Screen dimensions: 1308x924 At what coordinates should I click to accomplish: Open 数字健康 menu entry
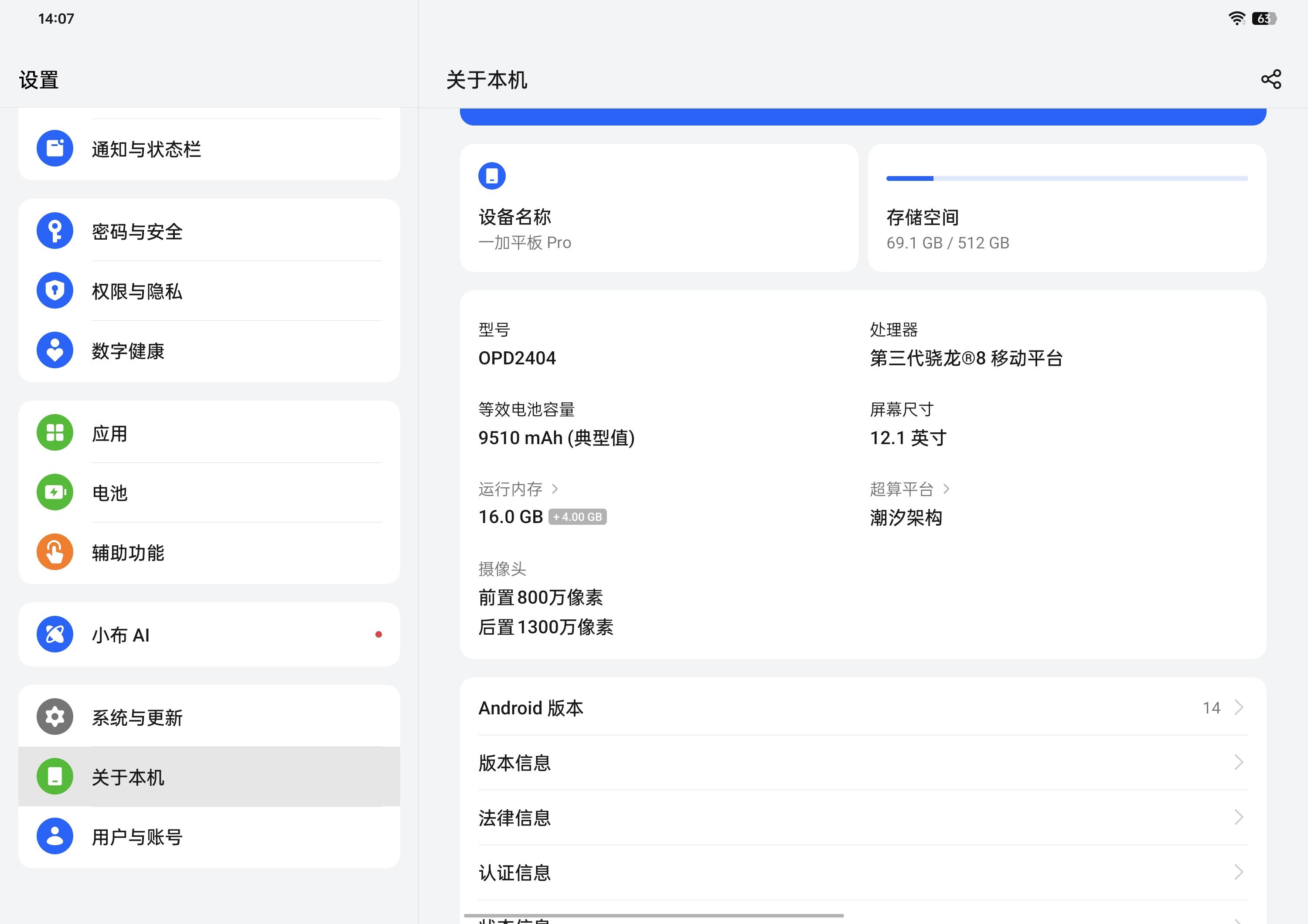point(209,351)
